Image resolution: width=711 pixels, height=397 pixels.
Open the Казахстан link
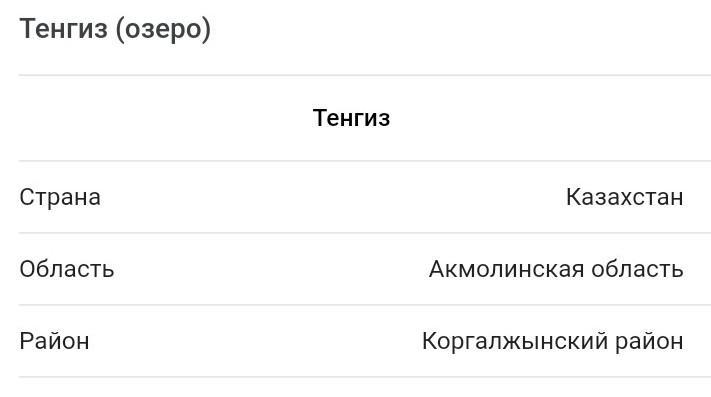(624, 197)
